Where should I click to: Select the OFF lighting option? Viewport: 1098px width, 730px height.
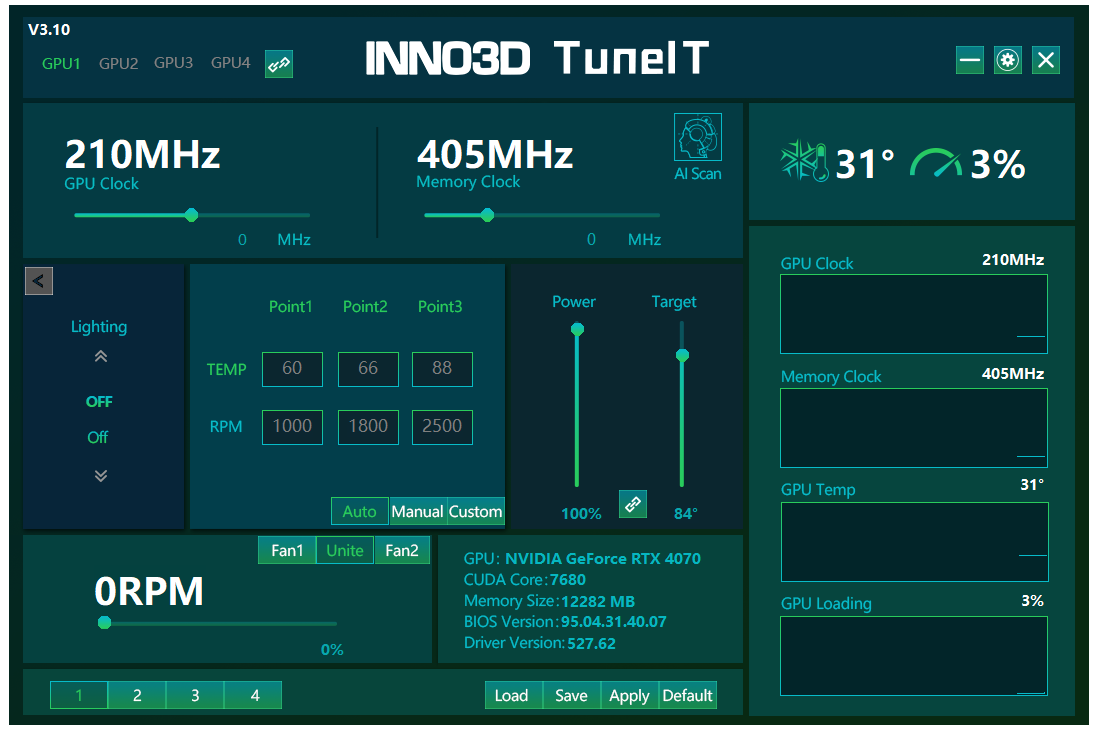[x=99, y=402]
